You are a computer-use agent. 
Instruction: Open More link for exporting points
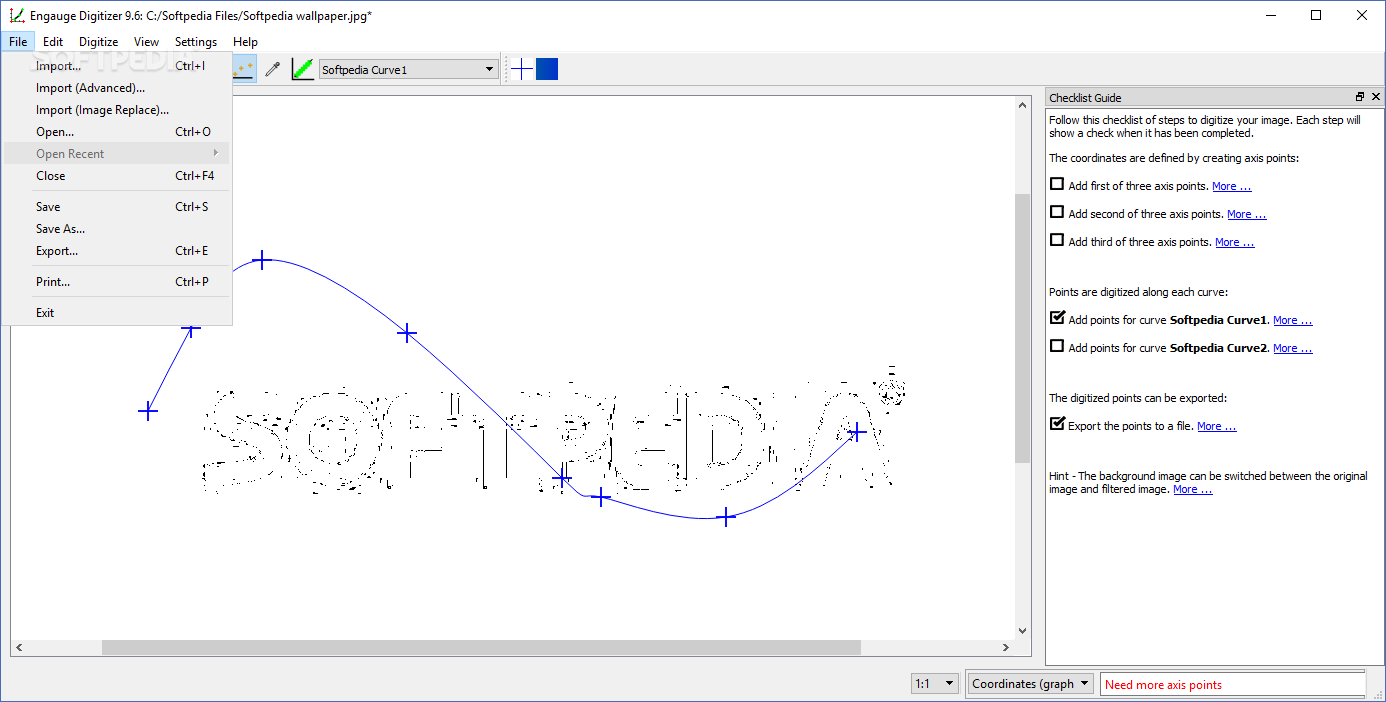1216,426
